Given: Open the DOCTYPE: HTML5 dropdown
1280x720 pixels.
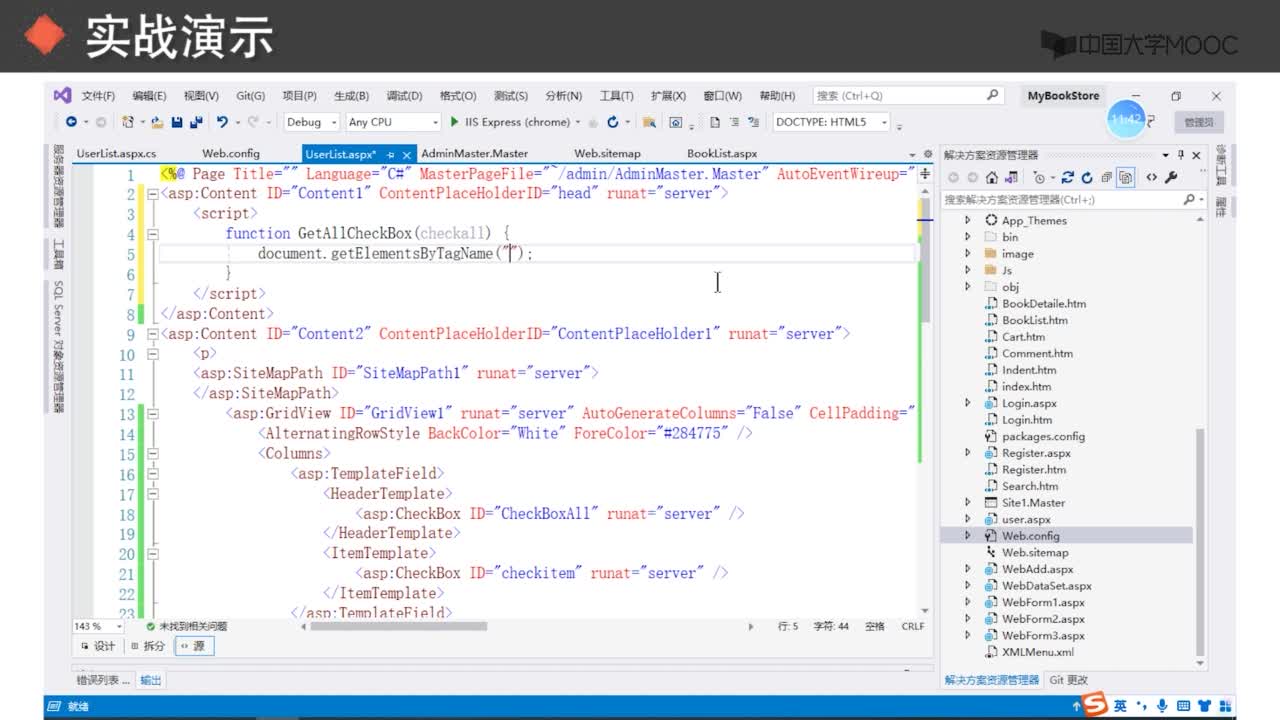Looking at the screenshot, I should 832,122.
